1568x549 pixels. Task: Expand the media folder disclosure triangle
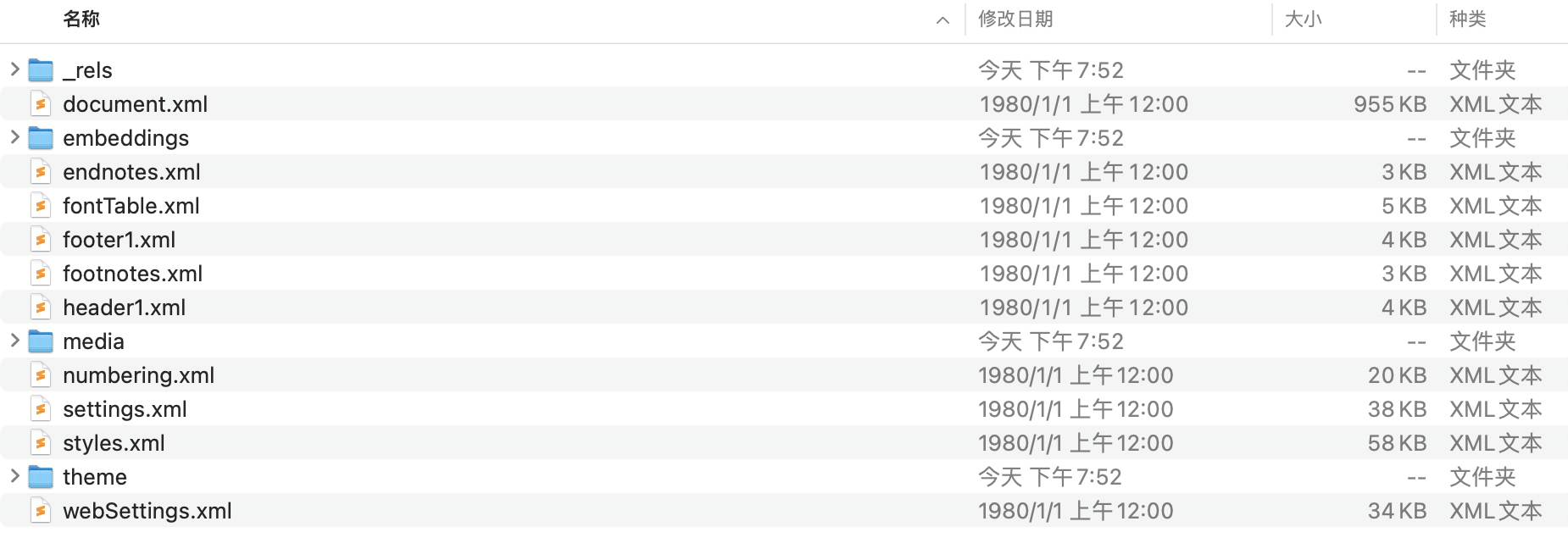pos(14,341)
